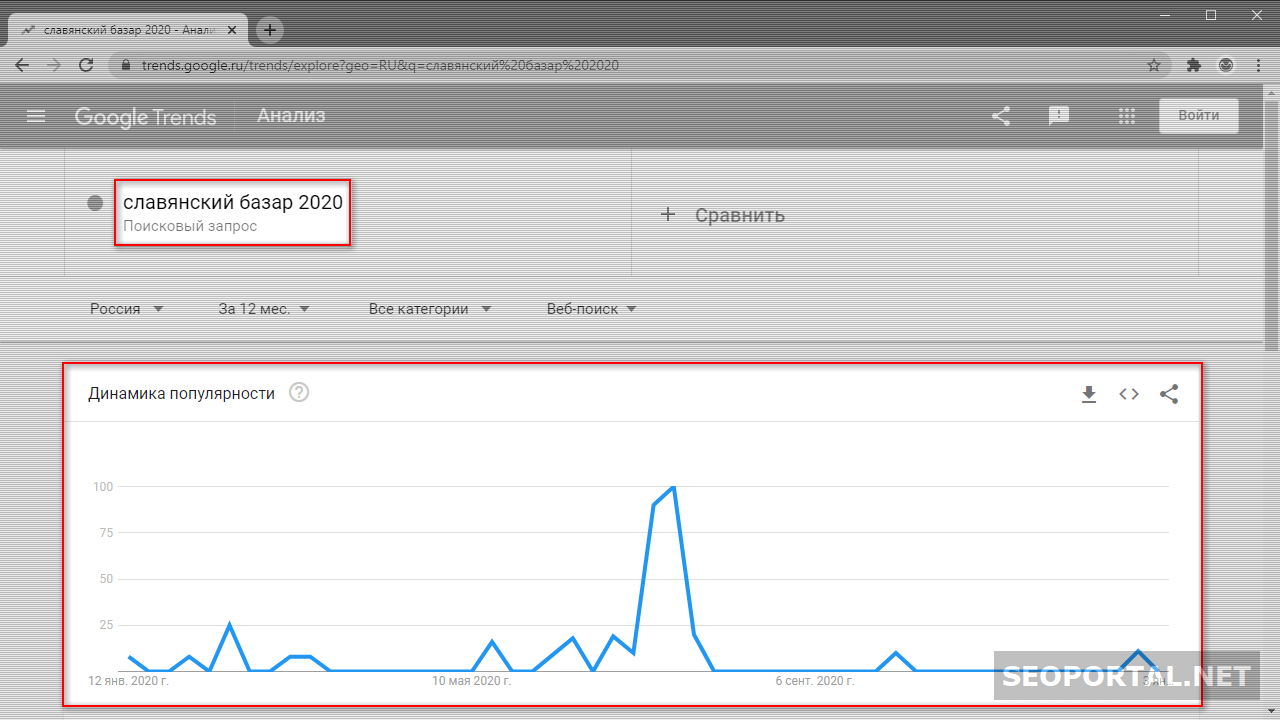Expand the Все категории dropdown

tap(430, 309)
